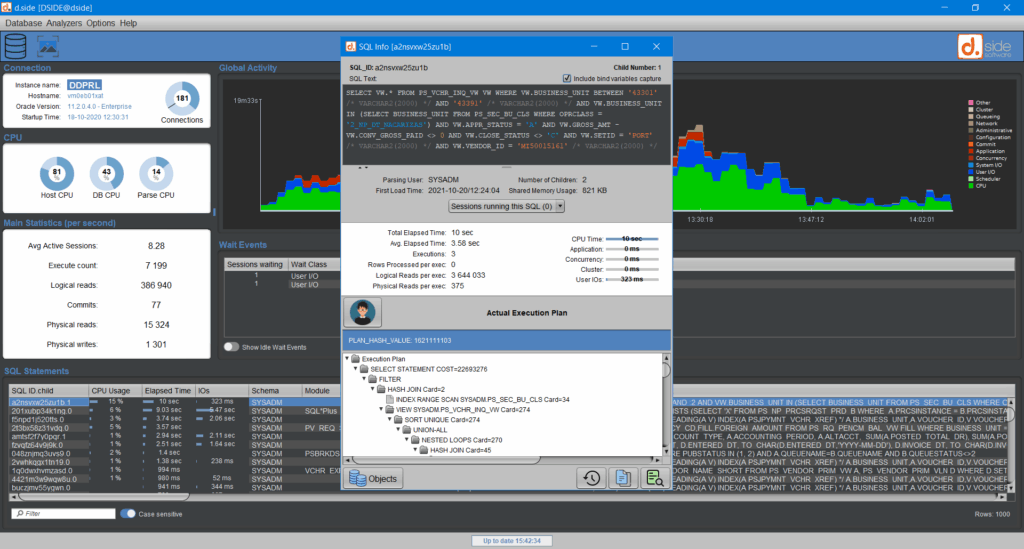Click the Parse CPU gauge showing 14
The width and height of the screenshot is (1024, 549).
(156, 173)
